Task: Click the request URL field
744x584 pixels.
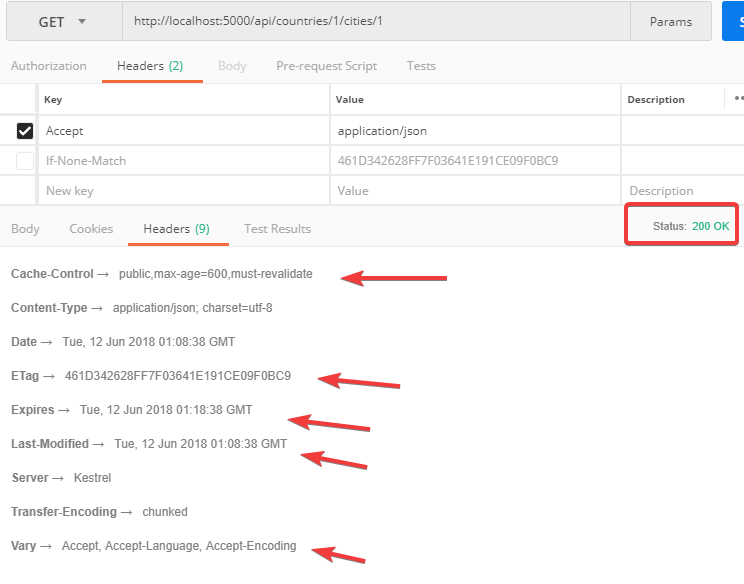Action: (375, 22)
